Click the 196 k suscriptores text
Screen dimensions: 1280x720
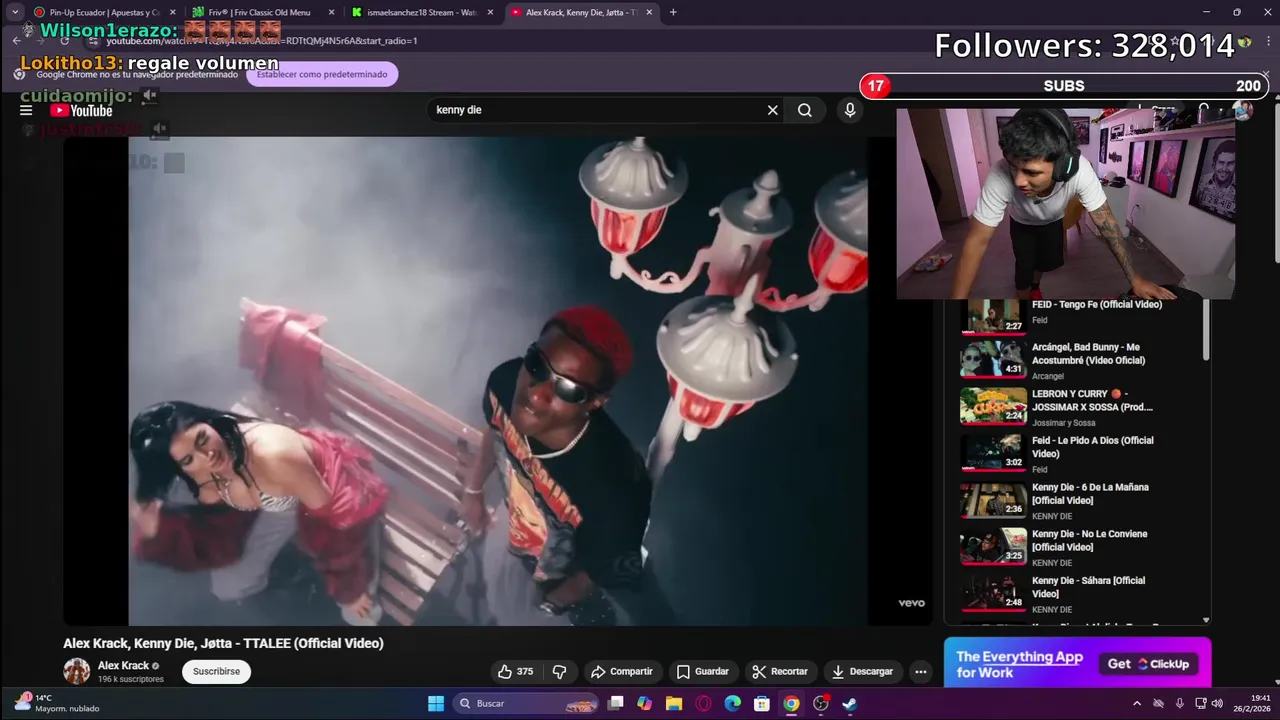(130, 680)
